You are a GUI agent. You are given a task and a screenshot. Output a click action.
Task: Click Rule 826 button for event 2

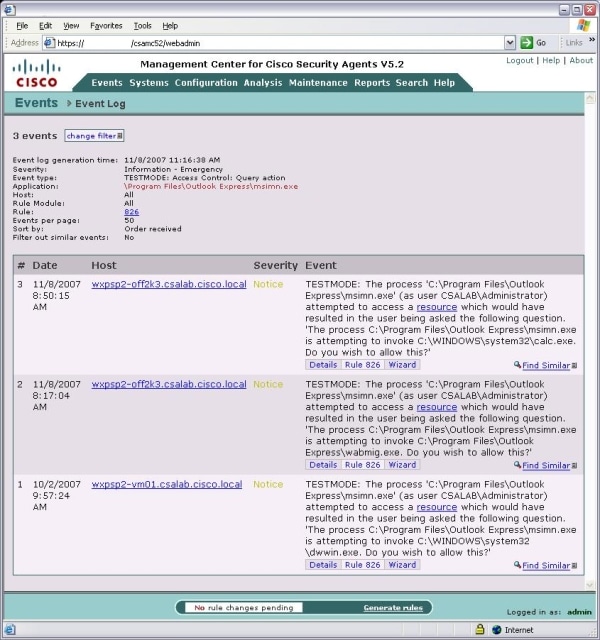point(362,464)
